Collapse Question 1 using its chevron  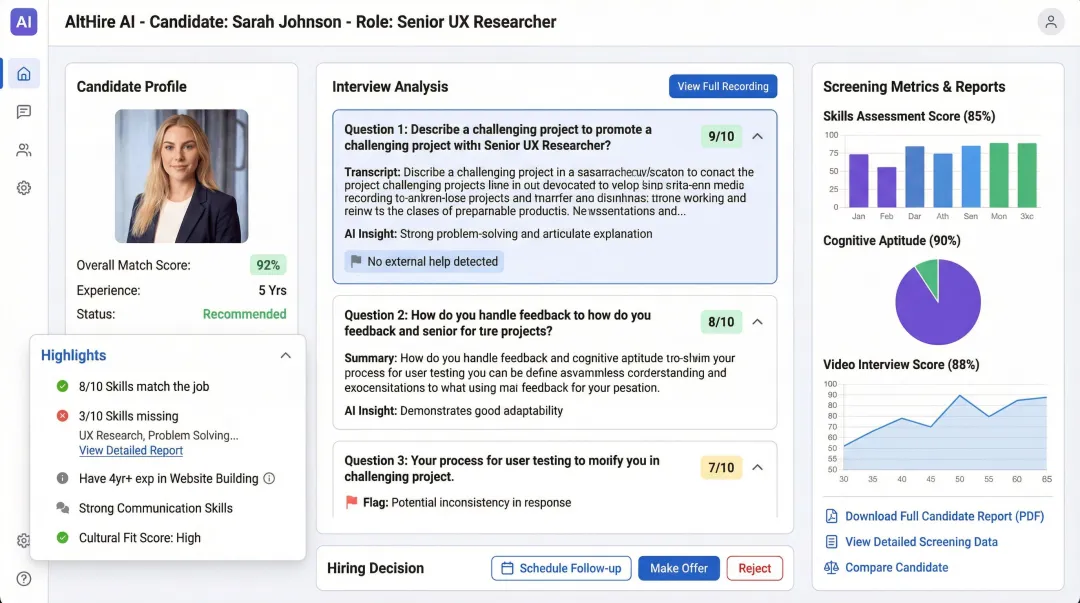pyautogui.click(x=758, y=136)
